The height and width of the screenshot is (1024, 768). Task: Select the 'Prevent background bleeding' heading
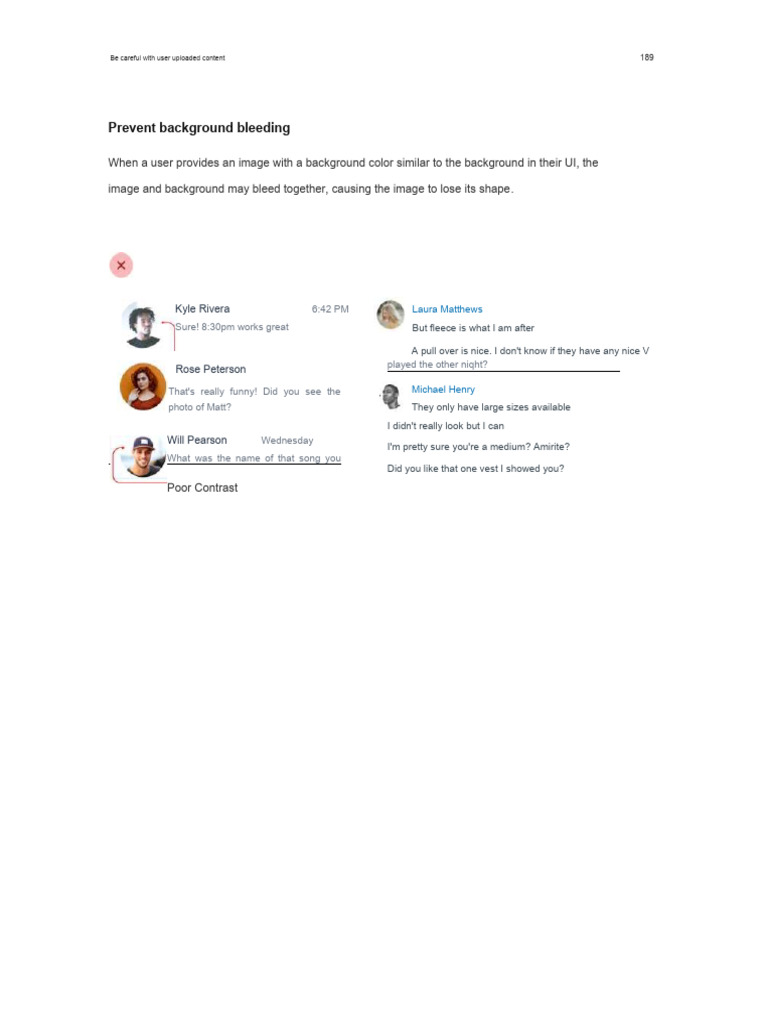(199, 128)
